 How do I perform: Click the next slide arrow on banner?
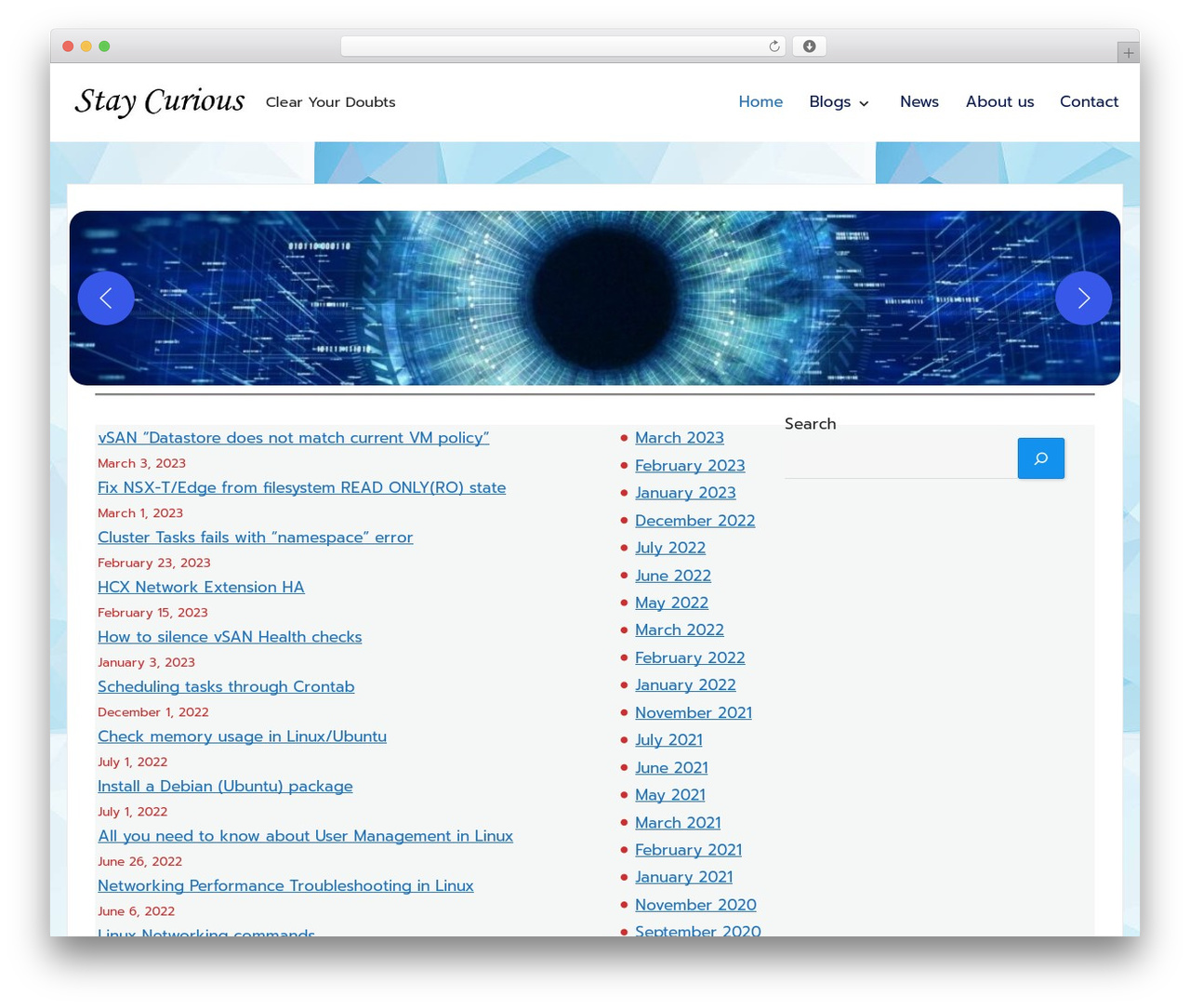1083,298
